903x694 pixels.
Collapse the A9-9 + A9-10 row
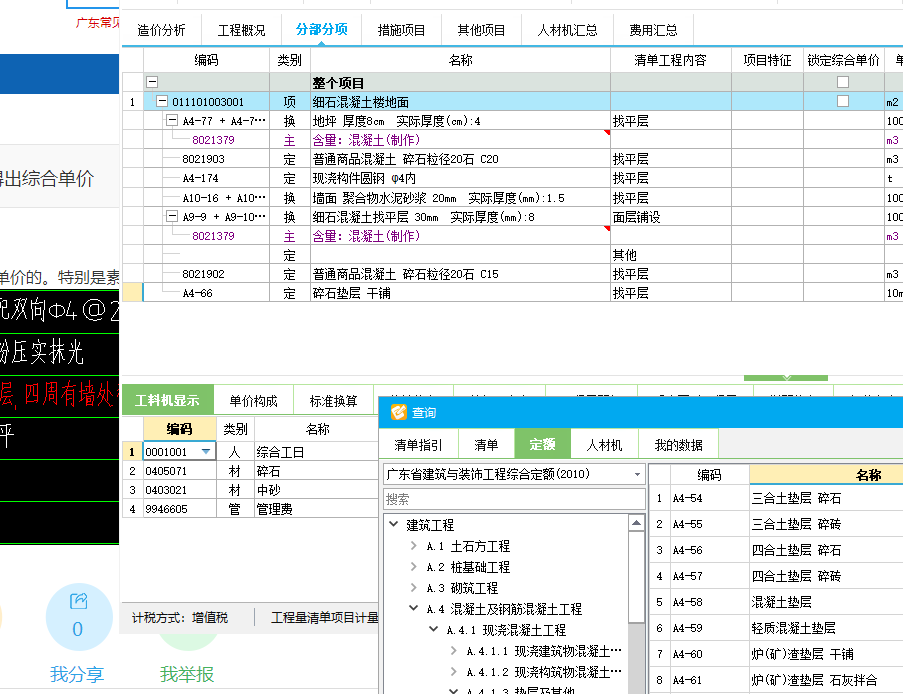pyautogui.click(x=172, y=216)
